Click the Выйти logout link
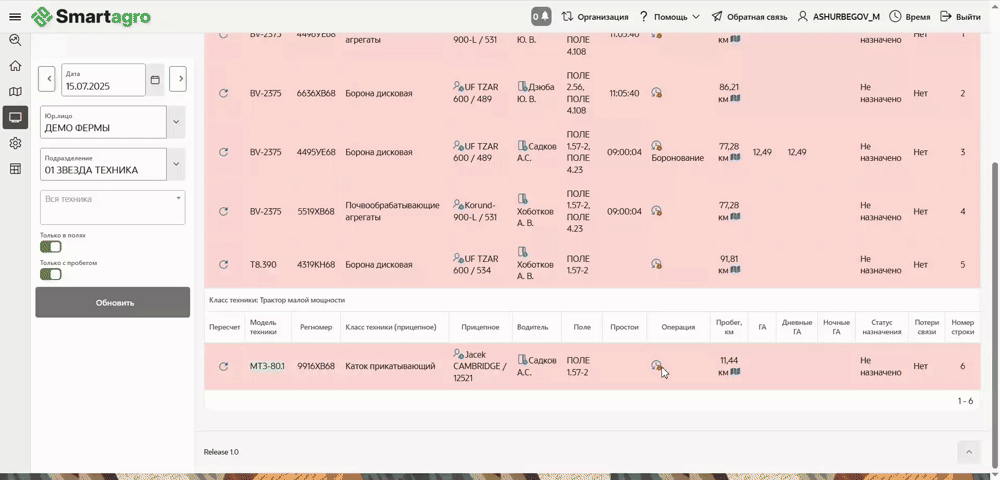The height and width of the screenshot is (480, 1000). tap(960, 17)
